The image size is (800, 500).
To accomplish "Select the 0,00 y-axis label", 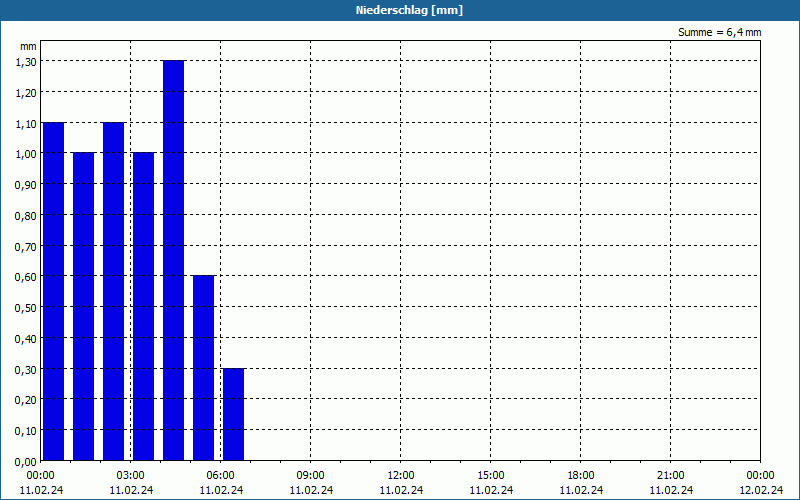I will [26, 462].
